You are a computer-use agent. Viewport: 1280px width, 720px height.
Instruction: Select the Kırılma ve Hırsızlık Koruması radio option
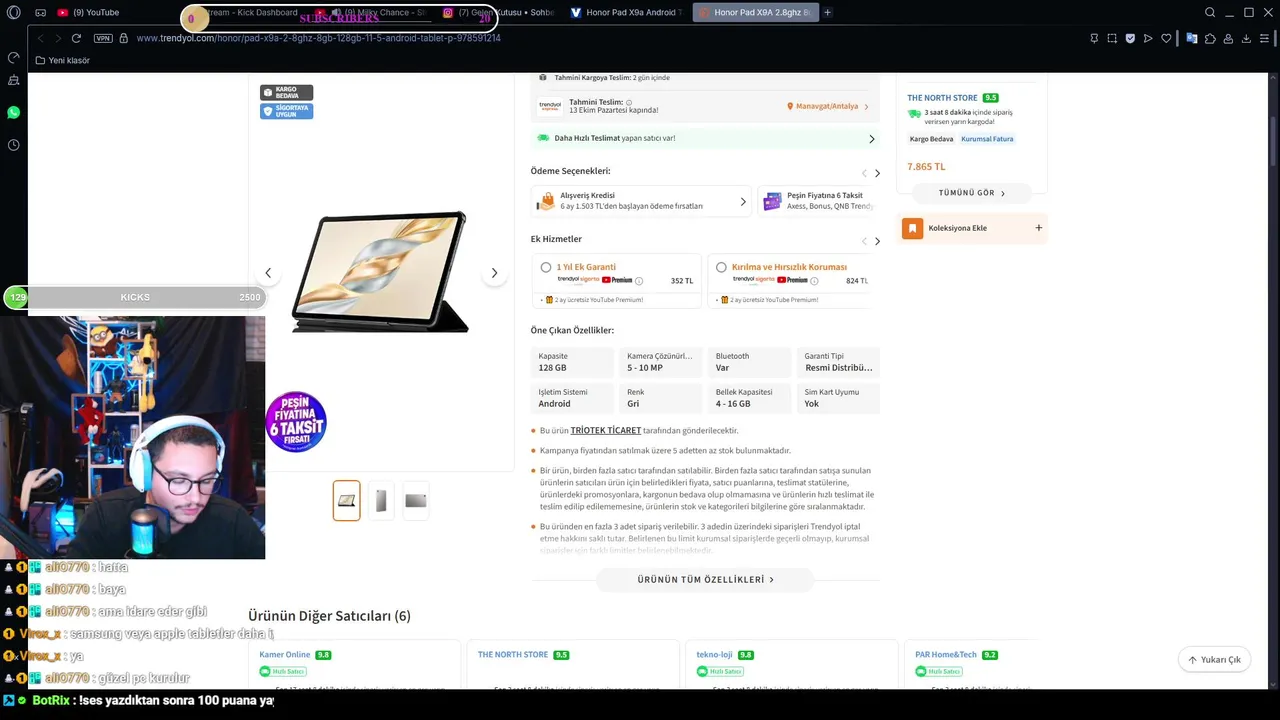[x=721, y=267]
